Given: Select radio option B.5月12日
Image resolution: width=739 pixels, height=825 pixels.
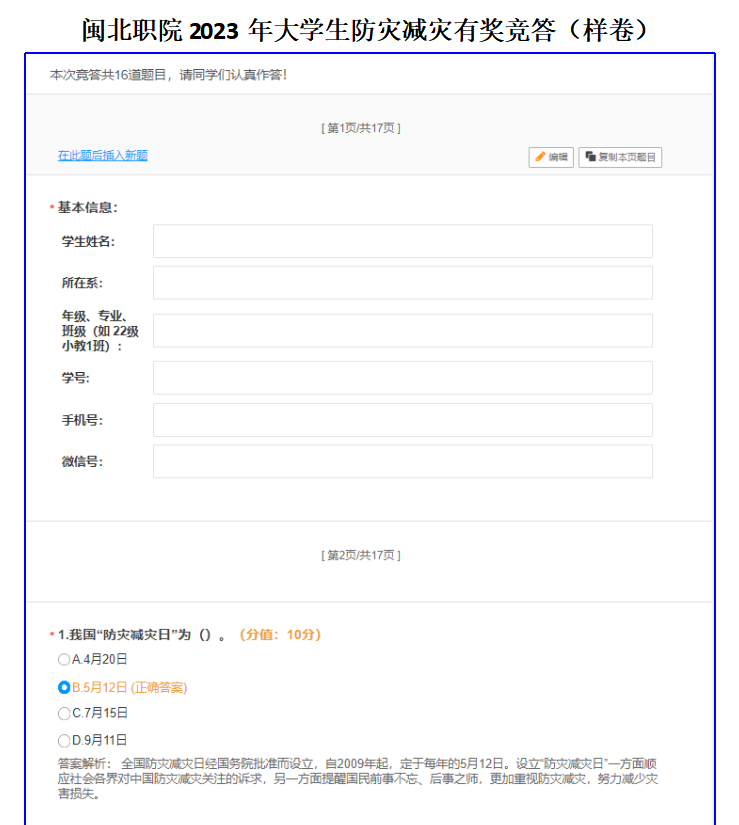Looking at the screenshot, I should pyautogui.click(x=64, y=688).
